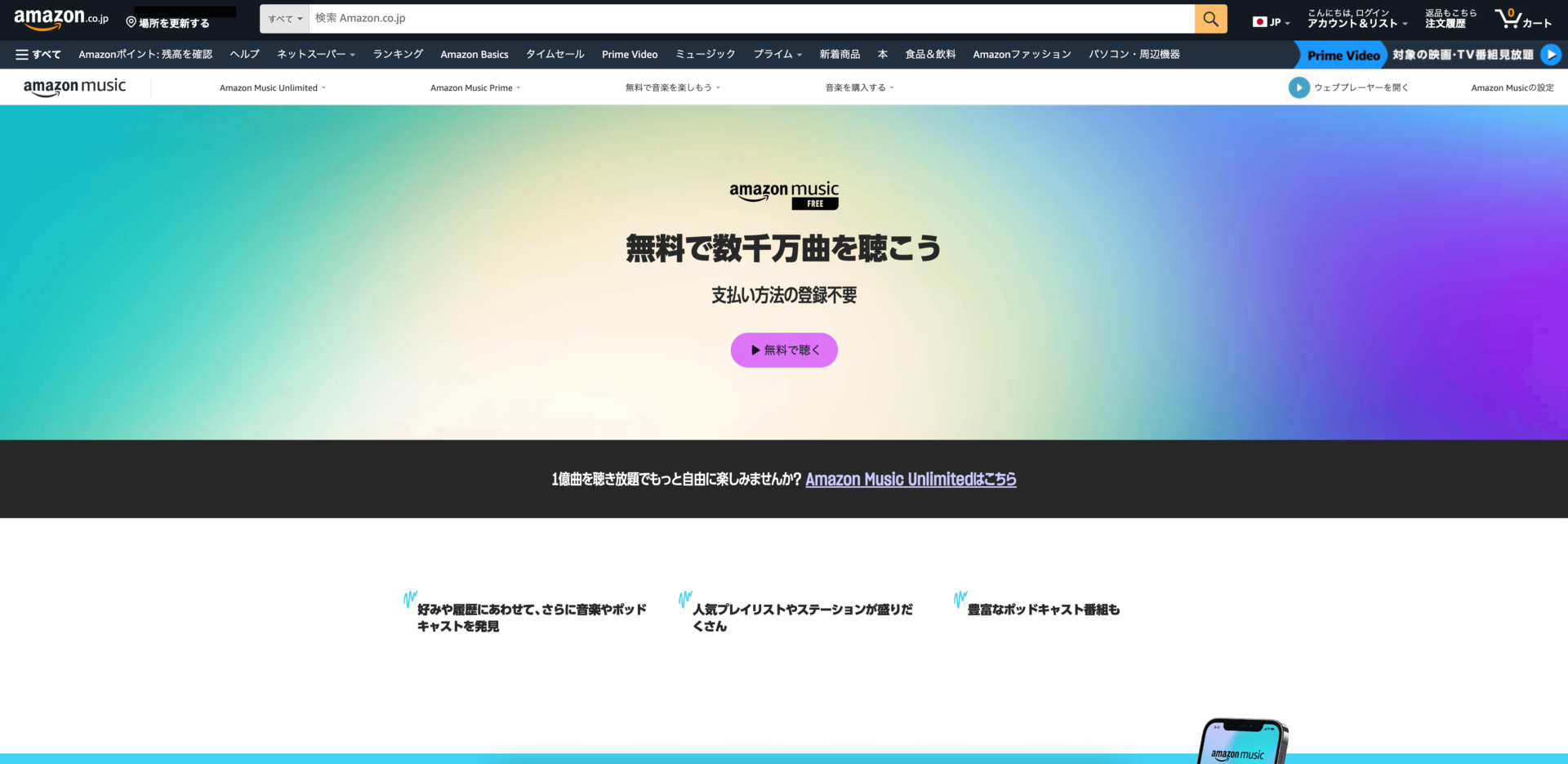Click the 支払い方法の登録不要 text
This screenshot has width=1568, height=764.
click(784, 296)
